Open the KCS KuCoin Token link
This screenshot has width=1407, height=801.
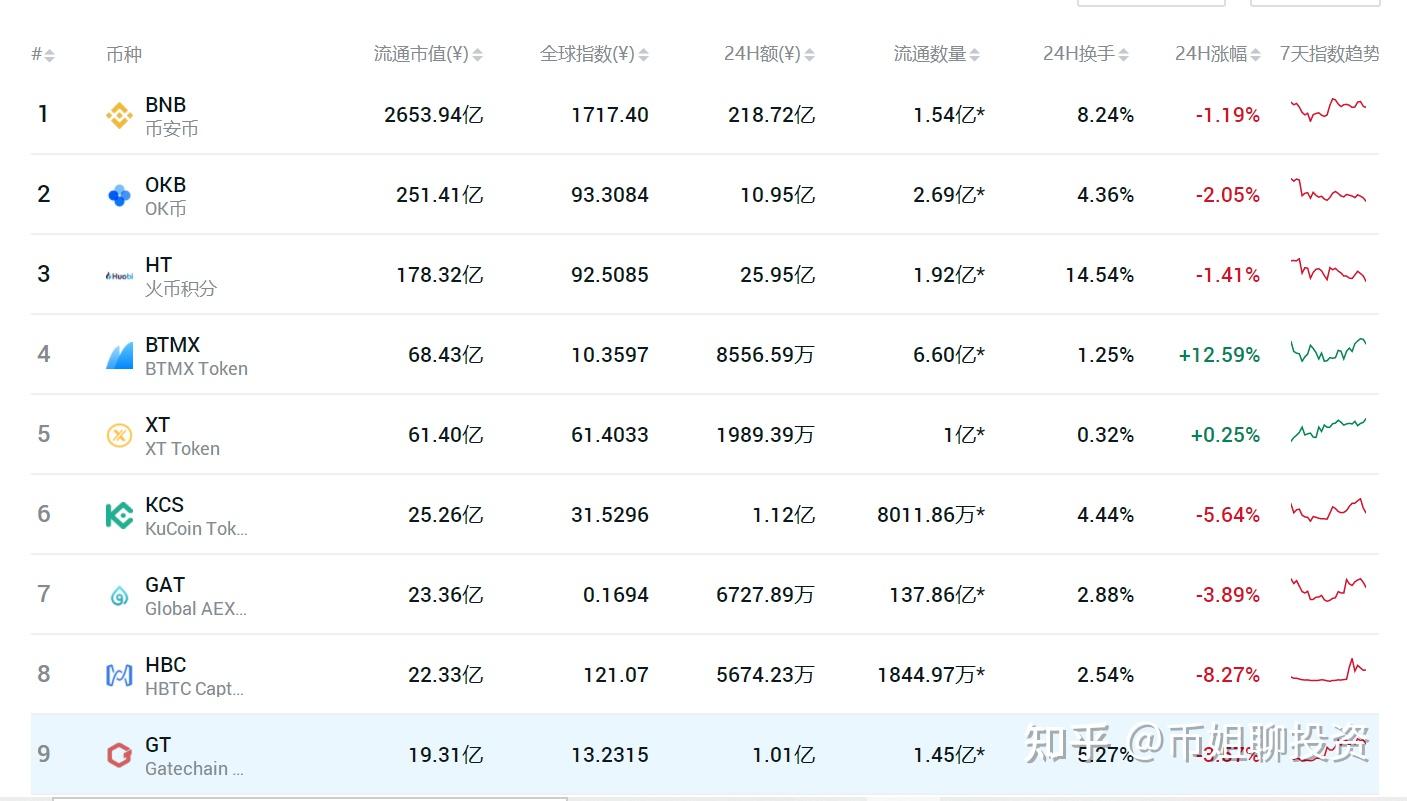pyautogui.click(x=196, y=516)
